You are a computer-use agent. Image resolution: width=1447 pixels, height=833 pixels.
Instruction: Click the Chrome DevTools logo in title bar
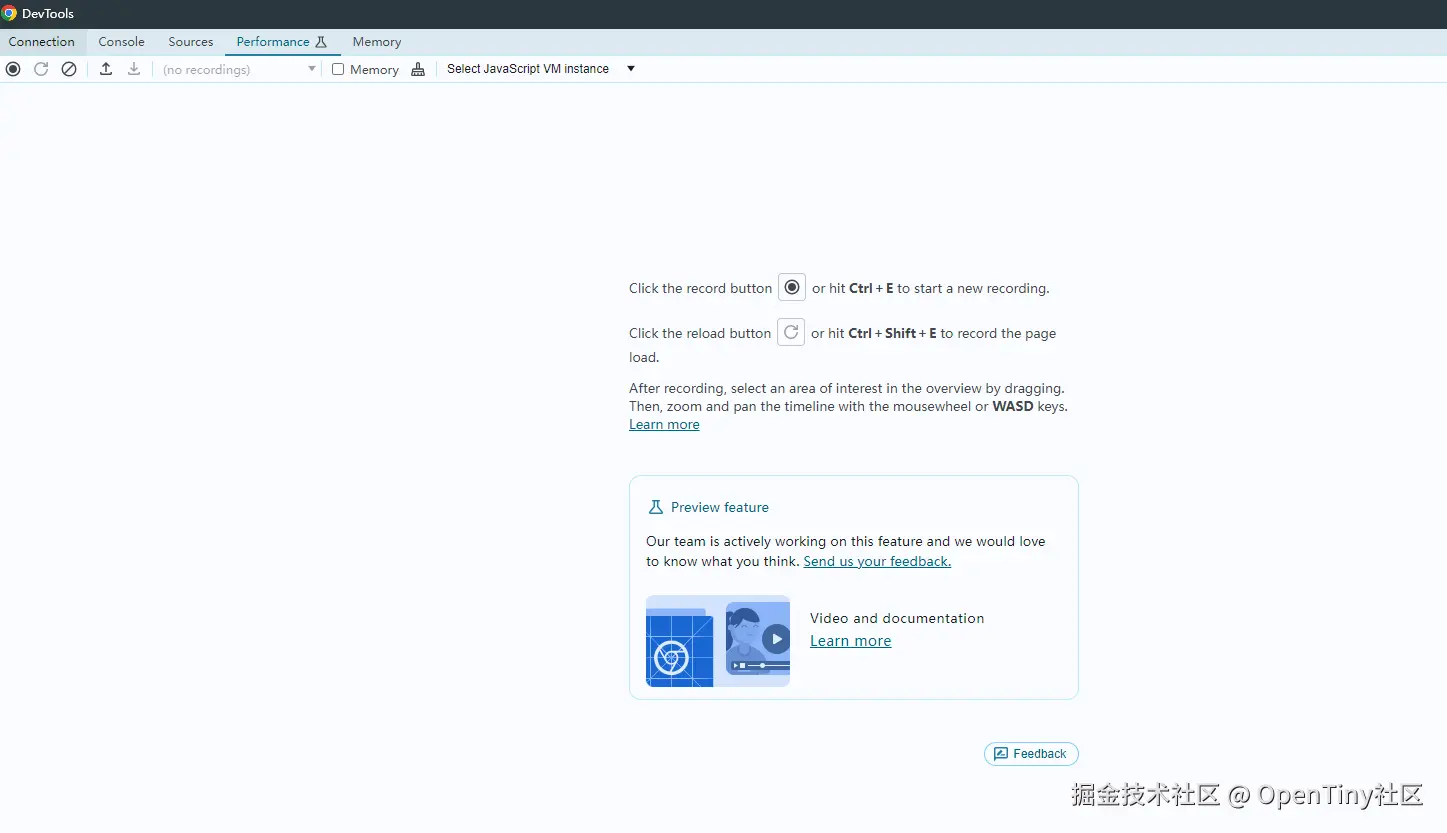[x=10, y=14]
